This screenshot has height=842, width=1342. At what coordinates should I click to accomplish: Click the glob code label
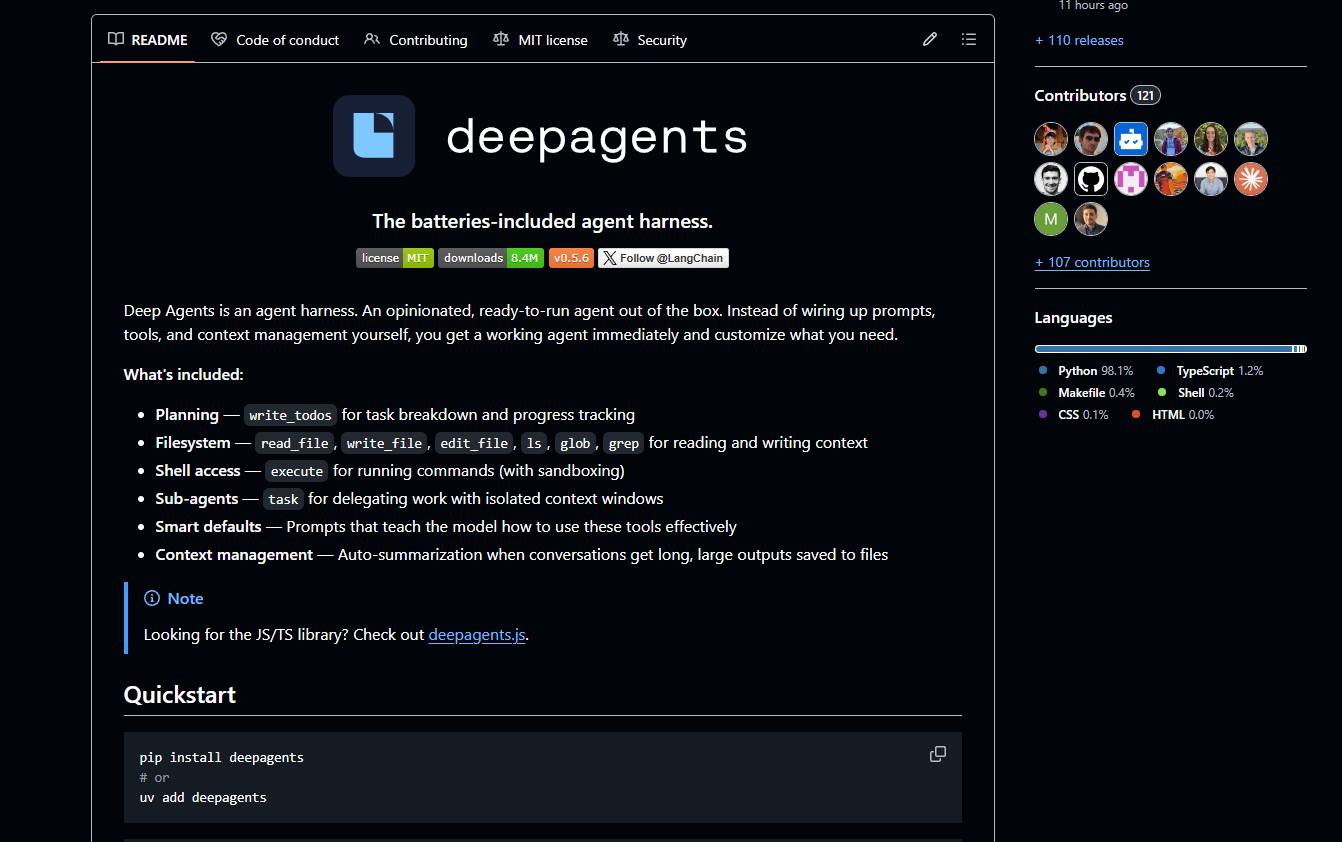[575, 443]
